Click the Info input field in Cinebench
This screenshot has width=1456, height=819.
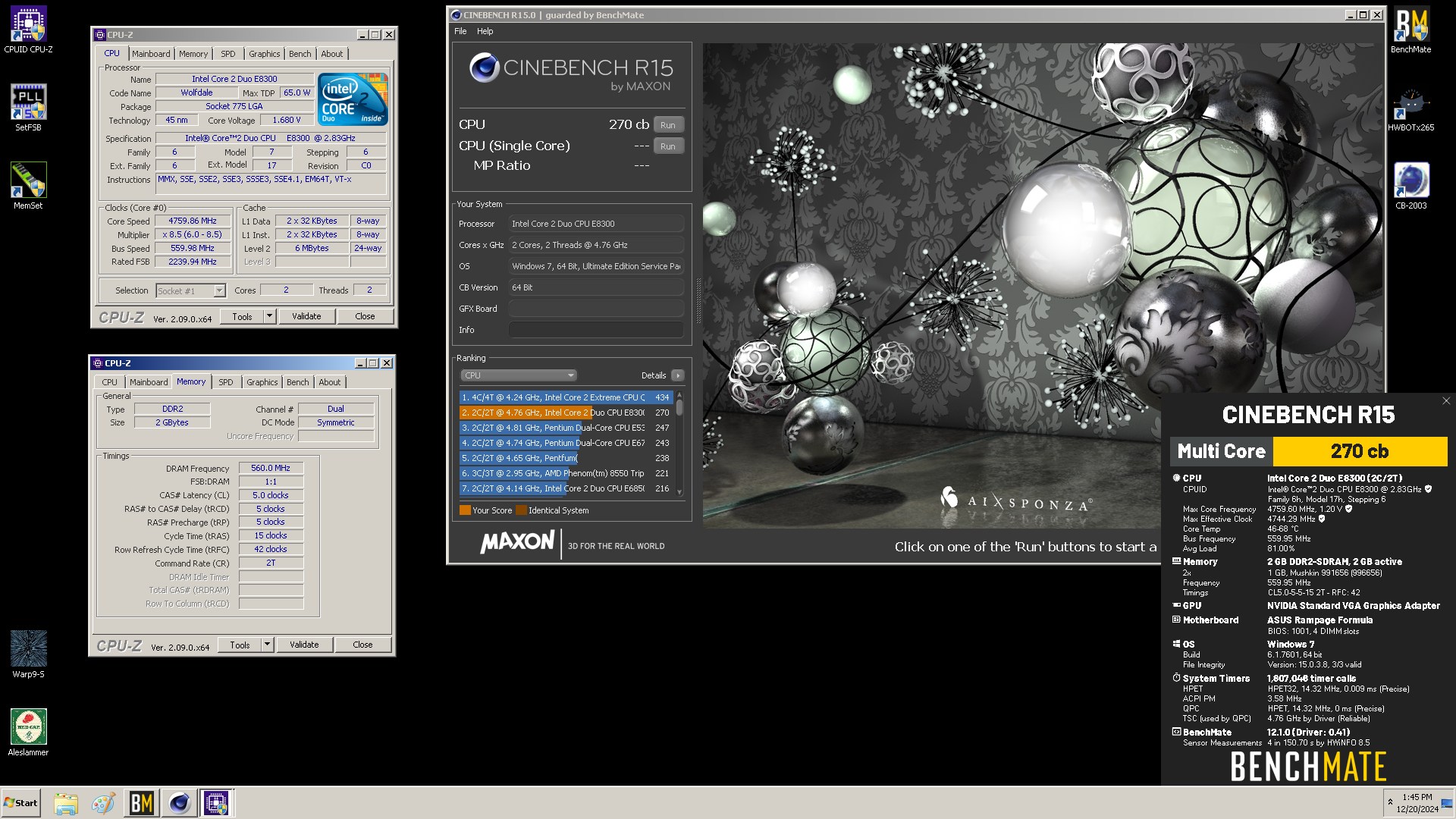point(596,330)
